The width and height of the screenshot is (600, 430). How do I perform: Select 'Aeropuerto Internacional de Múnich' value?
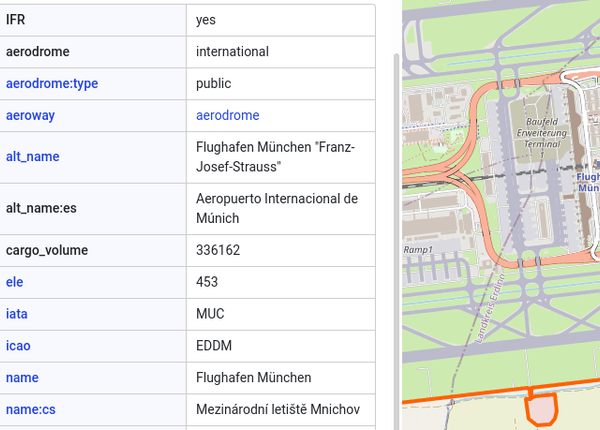[277, 208]
